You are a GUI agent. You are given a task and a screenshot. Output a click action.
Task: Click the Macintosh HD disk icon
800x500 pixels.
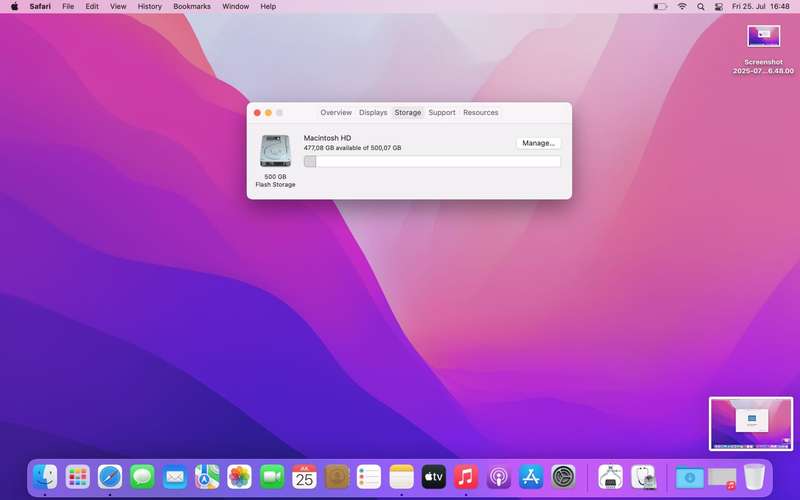point(276,151)
